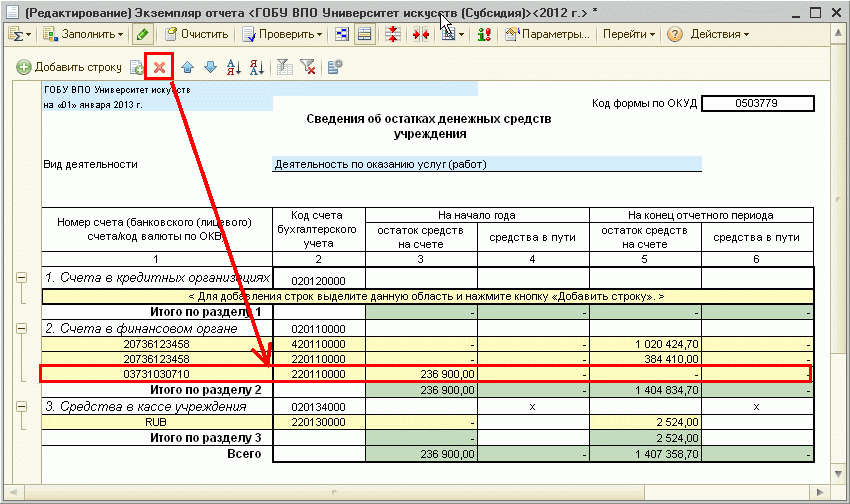
Task: Click the Очистить button
Action: point(196,34)
